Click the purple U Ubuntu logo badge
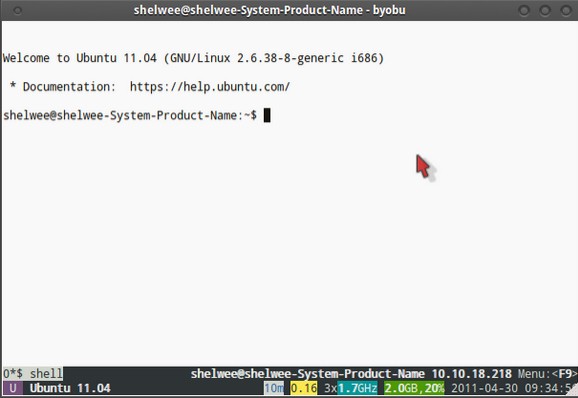 pyautogui.click(x=13, y=388)
